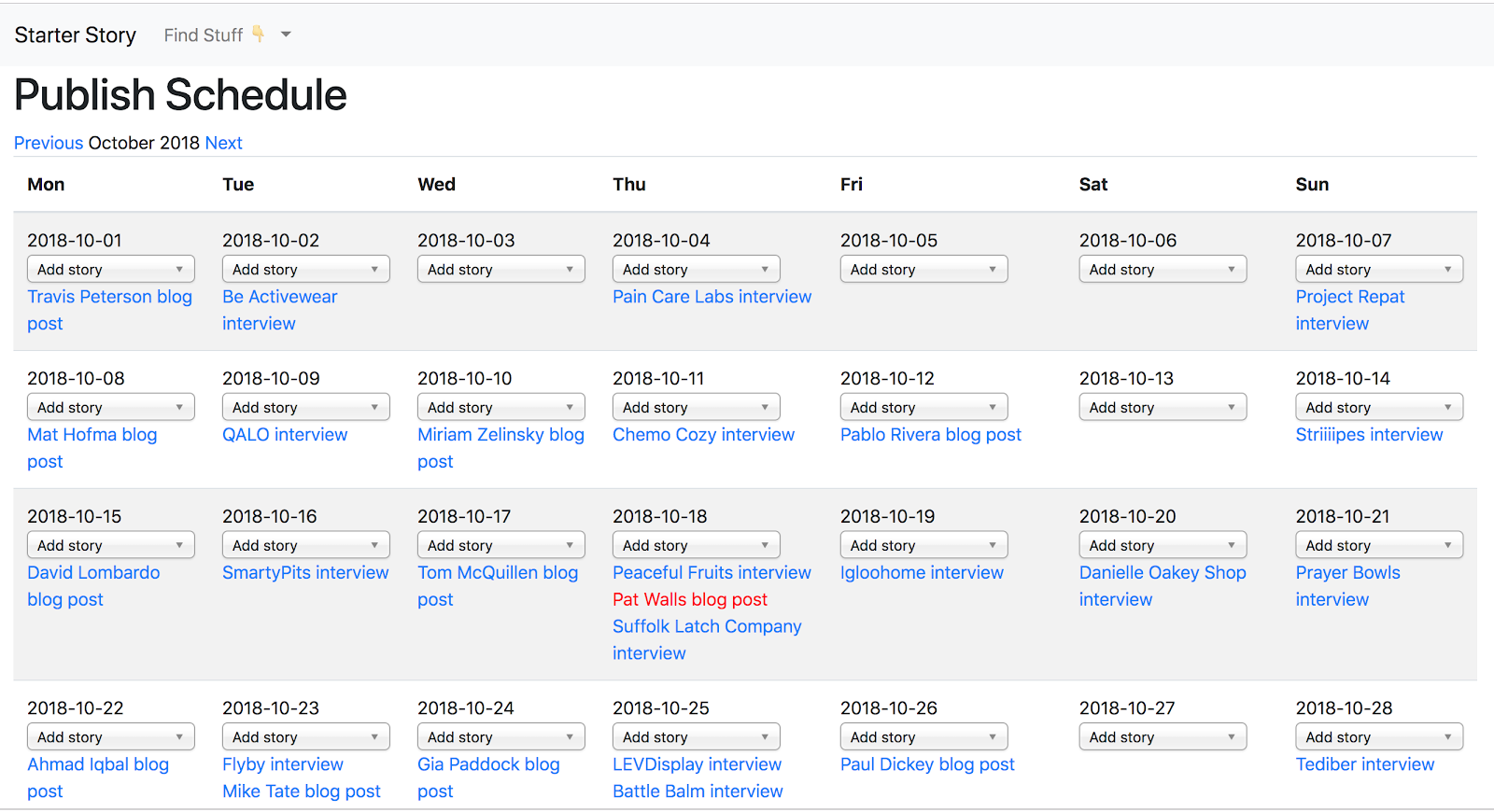
Task: Open Tom McQuillen blog post
Action: (498, 586)
